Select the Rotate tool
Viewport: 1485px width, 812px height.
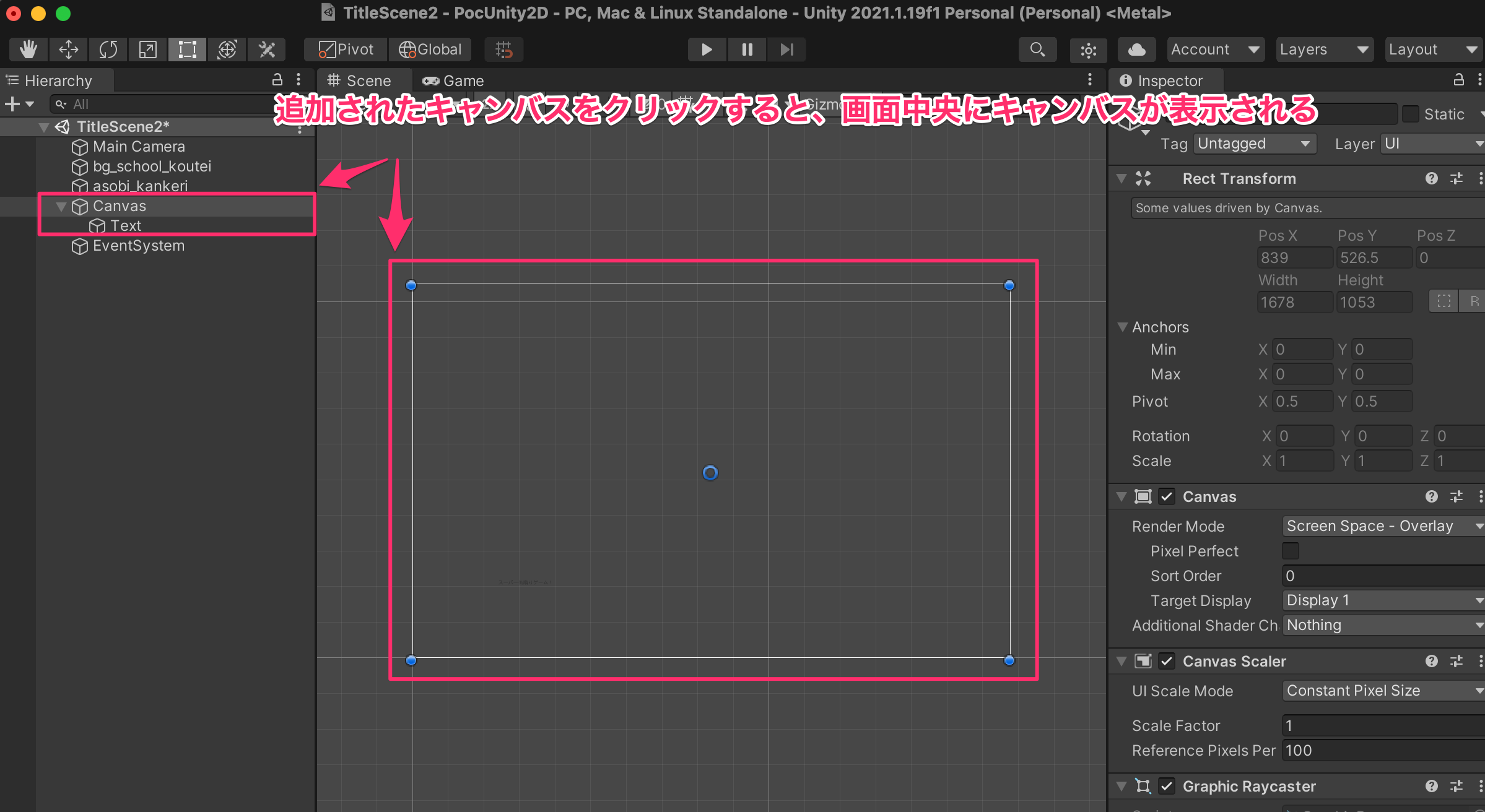108,50
